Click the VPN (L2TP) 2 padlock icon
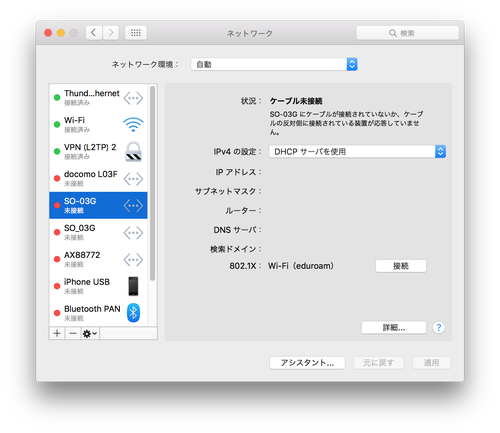Image resolution: width=500 pixels, height=433 pixels. pos(133,152)
